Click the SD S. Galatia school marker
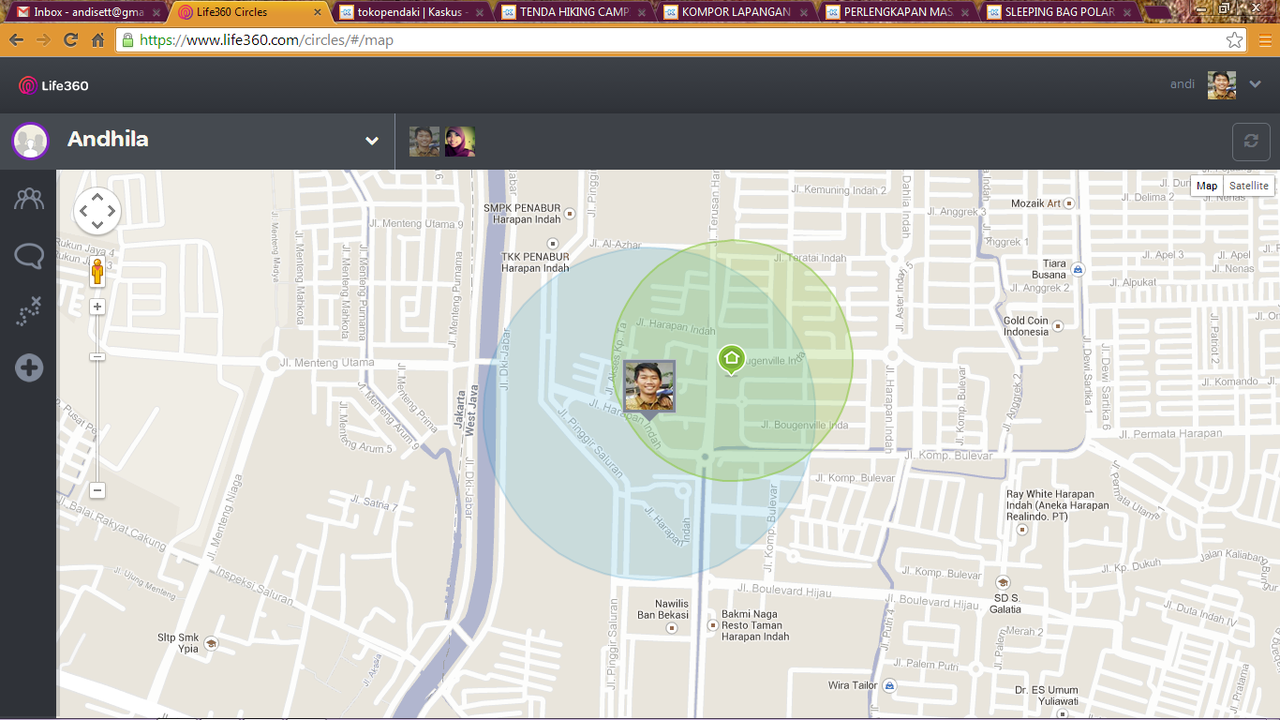This screenshot has width=1280, height=720. (1003, 582)
